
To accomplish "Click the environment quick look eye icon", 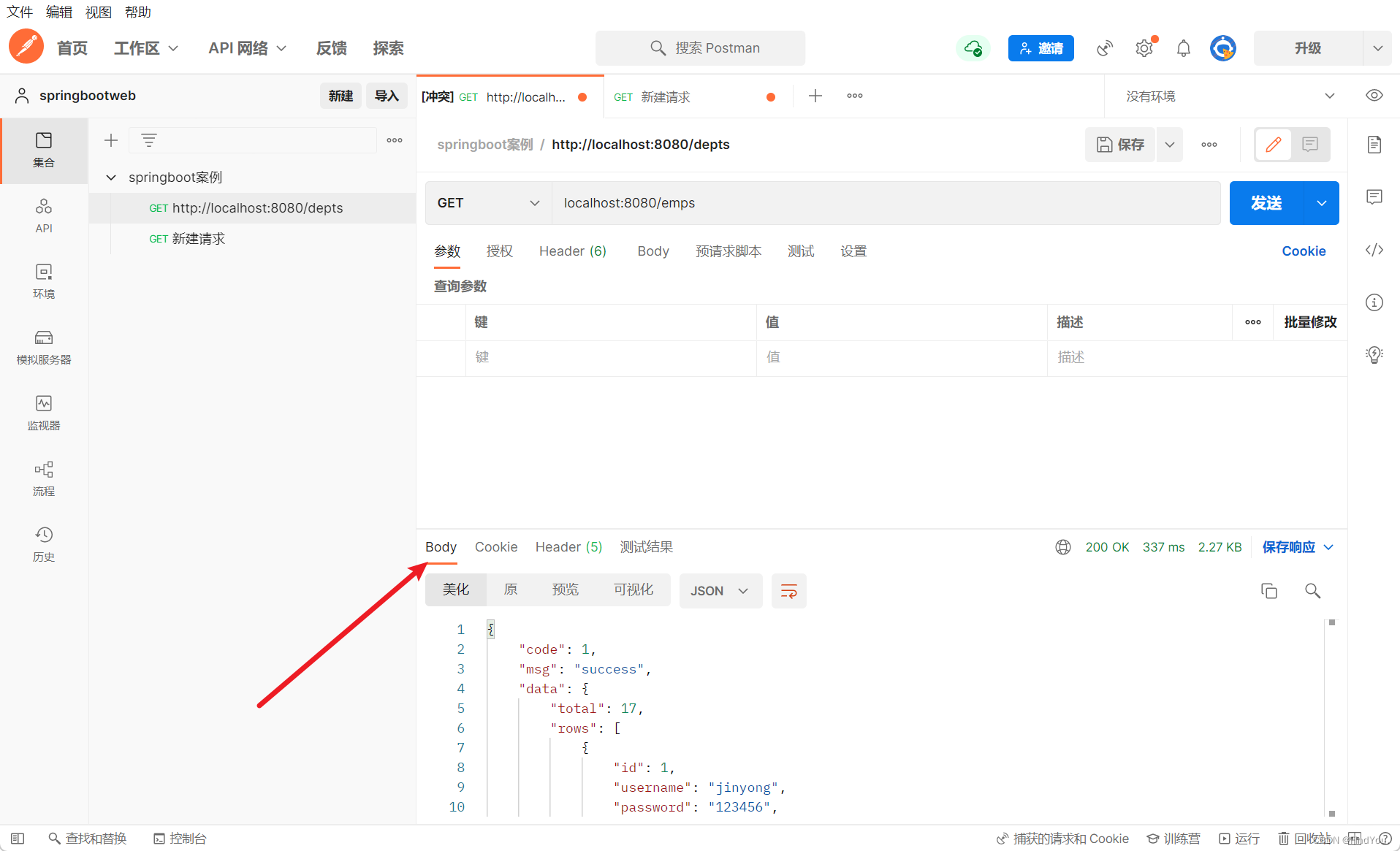I will click(1374, 96).
